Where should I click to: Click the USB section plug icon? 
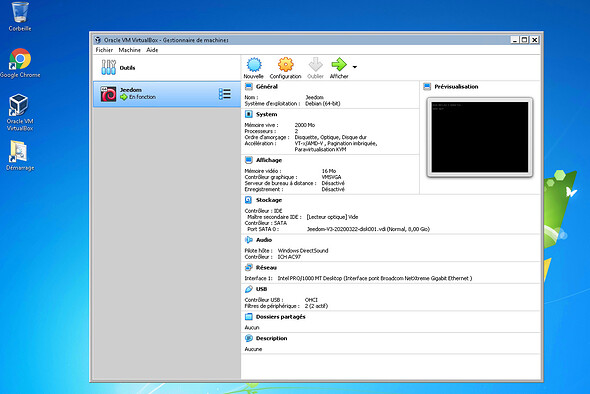pyautogui.click(x=249, y=289)
